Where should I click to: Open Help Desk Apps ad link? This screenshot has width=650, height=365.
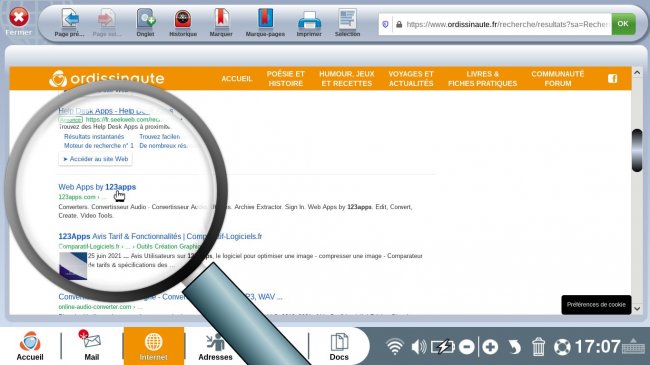(116, 111)
